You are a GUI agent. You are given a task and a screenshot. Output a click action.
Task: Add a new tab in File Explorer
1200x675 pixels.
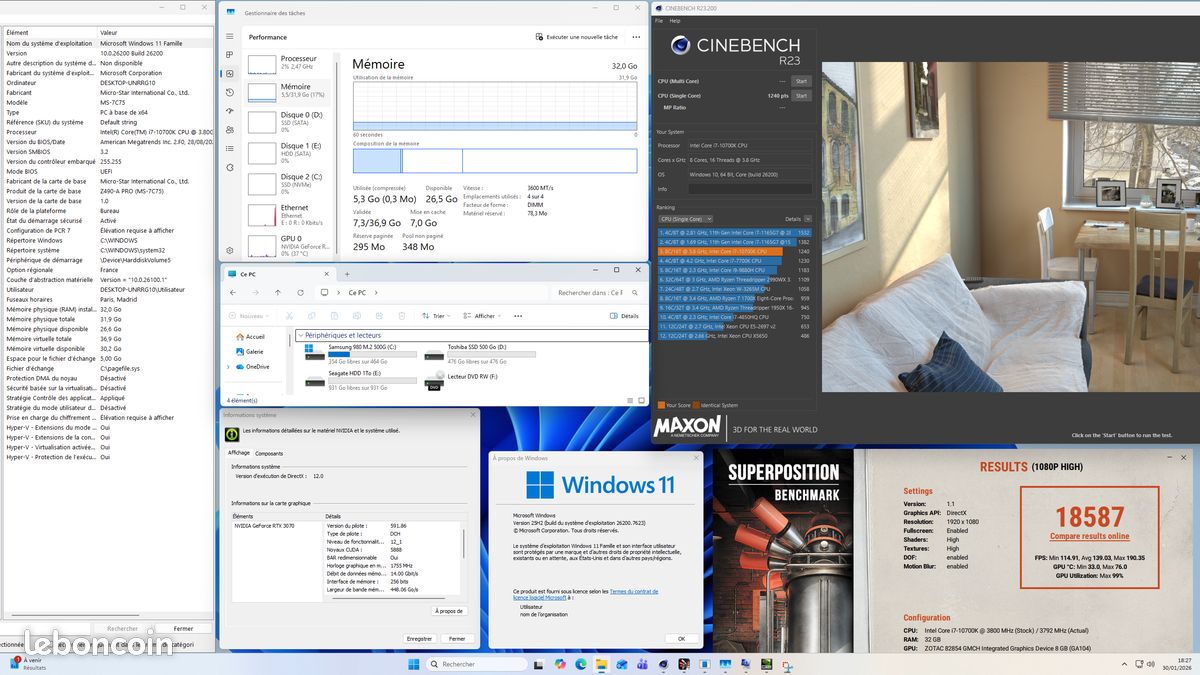[347, 274]
